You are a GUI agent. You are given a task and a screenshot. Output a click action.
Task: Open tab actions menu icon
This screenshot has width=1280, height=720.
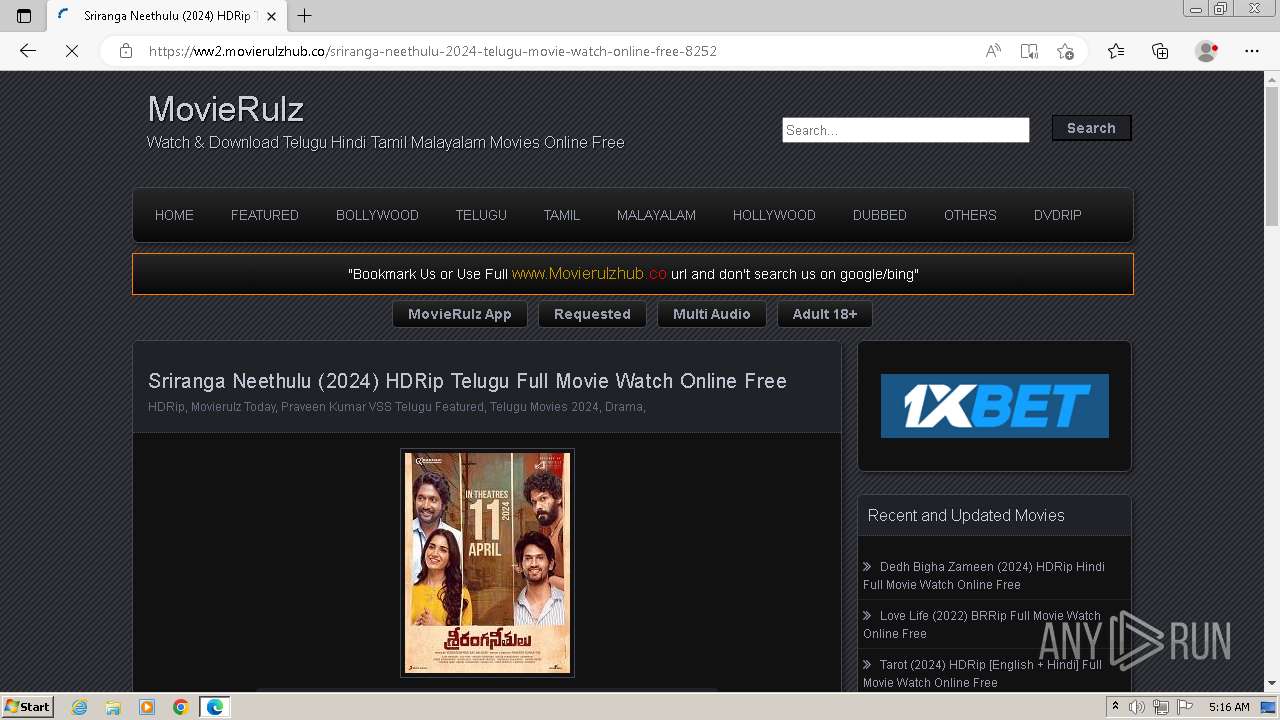24,15
